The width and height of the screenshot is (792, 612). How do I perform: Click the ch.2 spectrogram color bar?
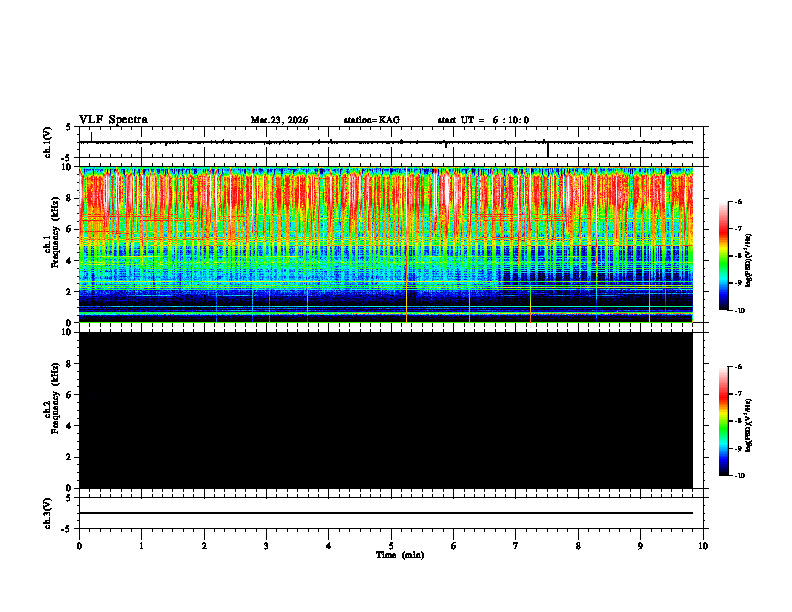coord(724,421)
